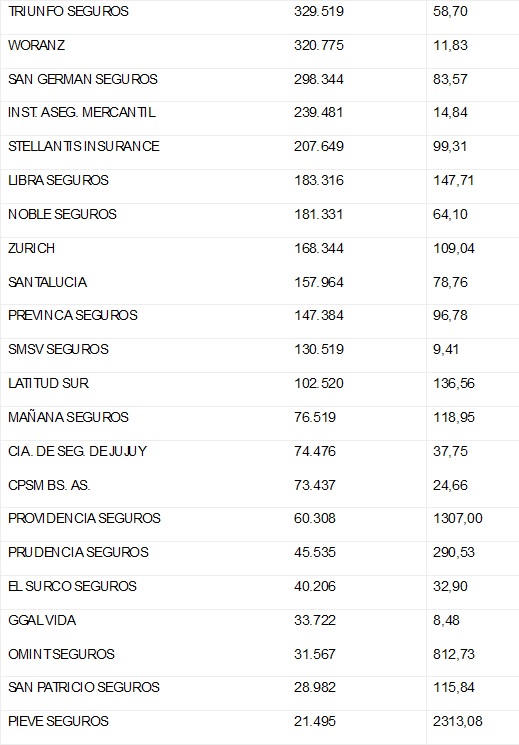Click EL SURCO SEGUROS amount 40.206

pyautogui.click(x=315, y=586)
